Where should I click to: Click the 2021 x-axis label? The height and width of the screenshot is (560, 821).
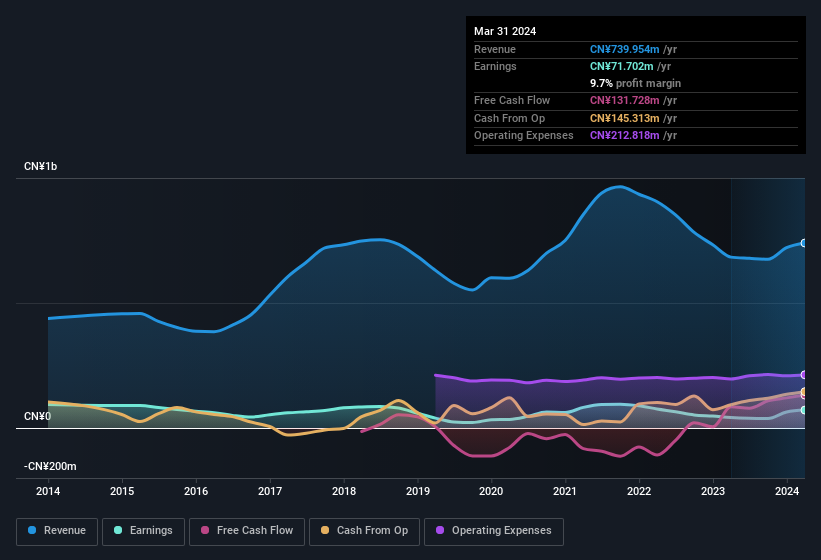tap(565, 491)
